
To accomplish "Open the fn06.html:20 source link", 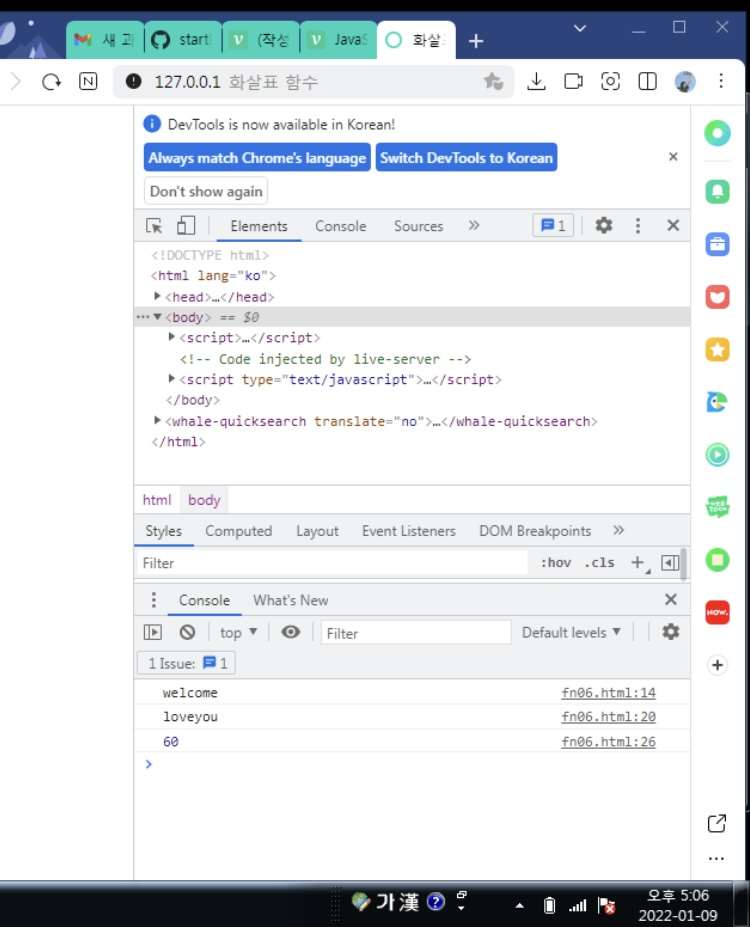I will pyautogui.click(x=608, y=717).
